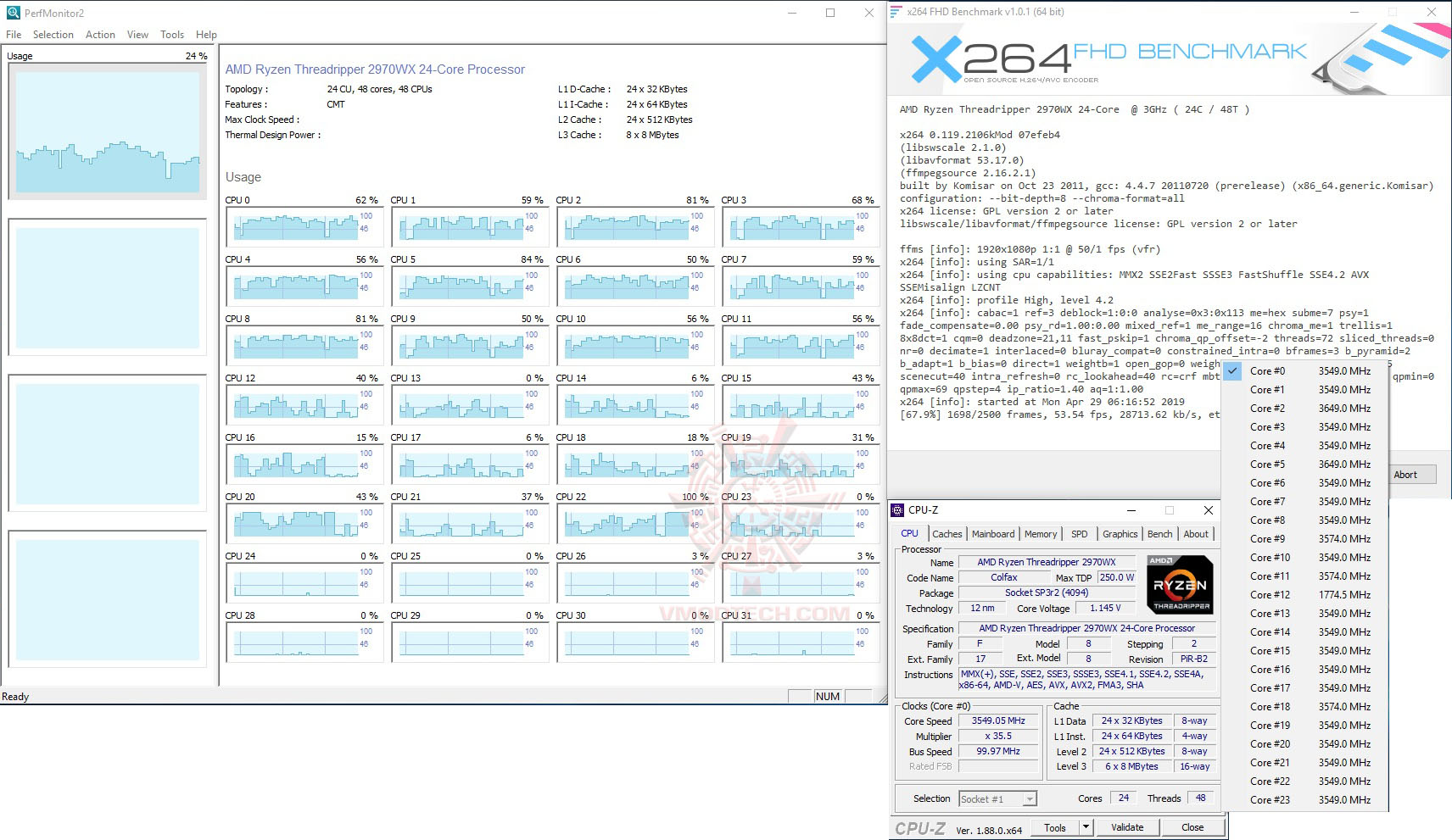This screenshot has height=840, width=1452.
Task: Select the SPD tab in CPU-Z
Action: click(1079, 534)
